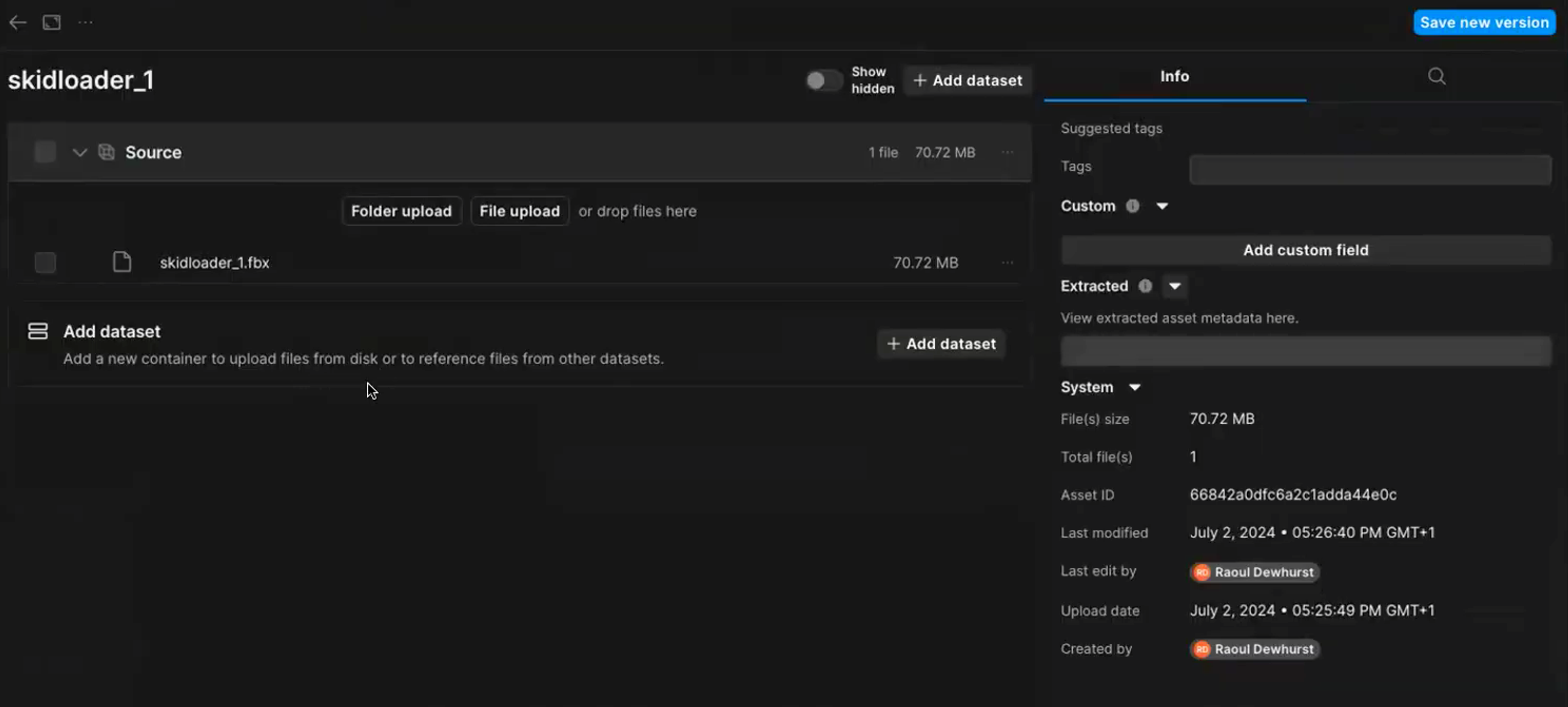This screenshot has width=1568, height=707.
Task: Click Raoul Dewhurst avatar in Last edit by
Action: [x=1202, y=572]
